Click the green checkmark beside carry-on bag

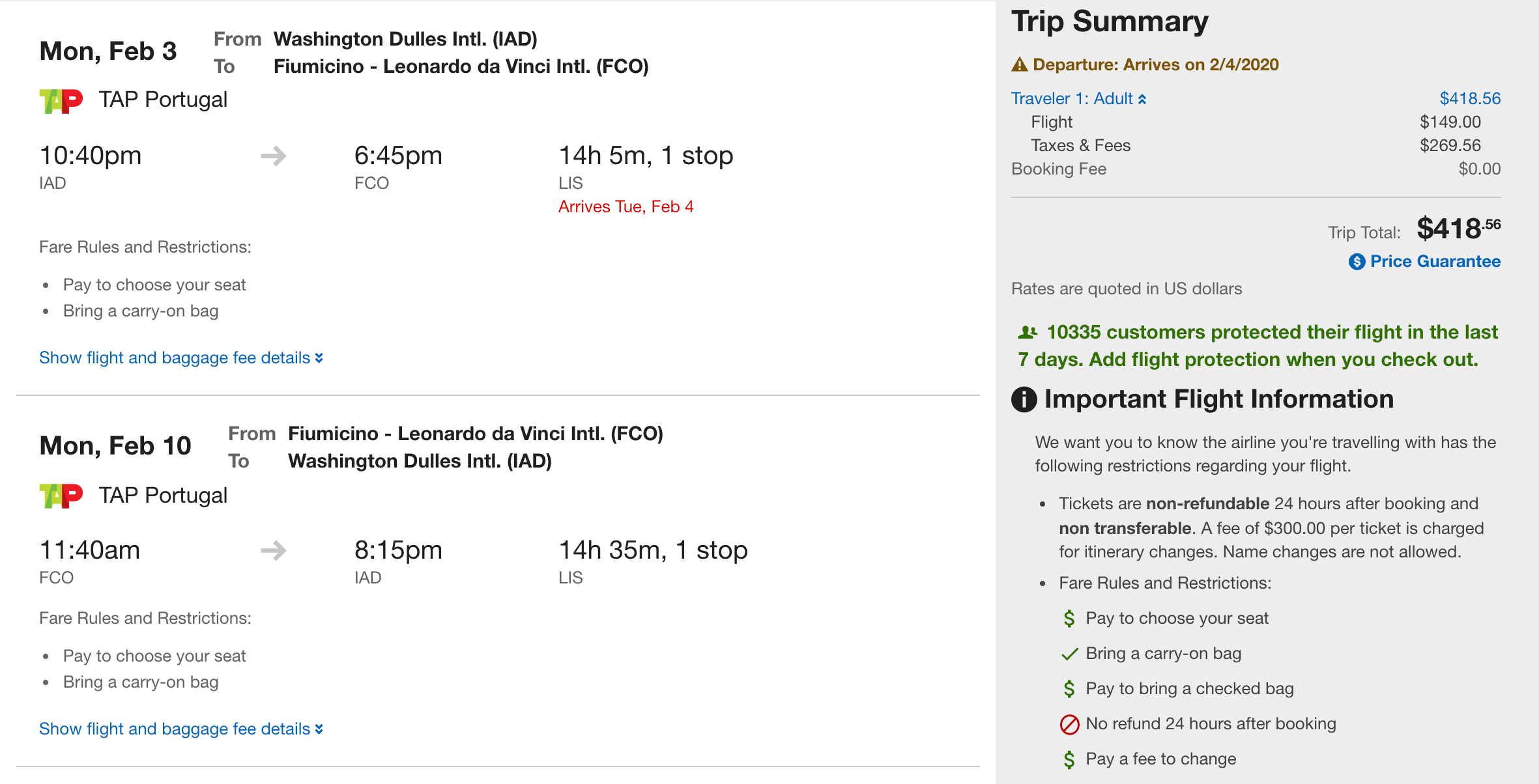point(1069,654)
